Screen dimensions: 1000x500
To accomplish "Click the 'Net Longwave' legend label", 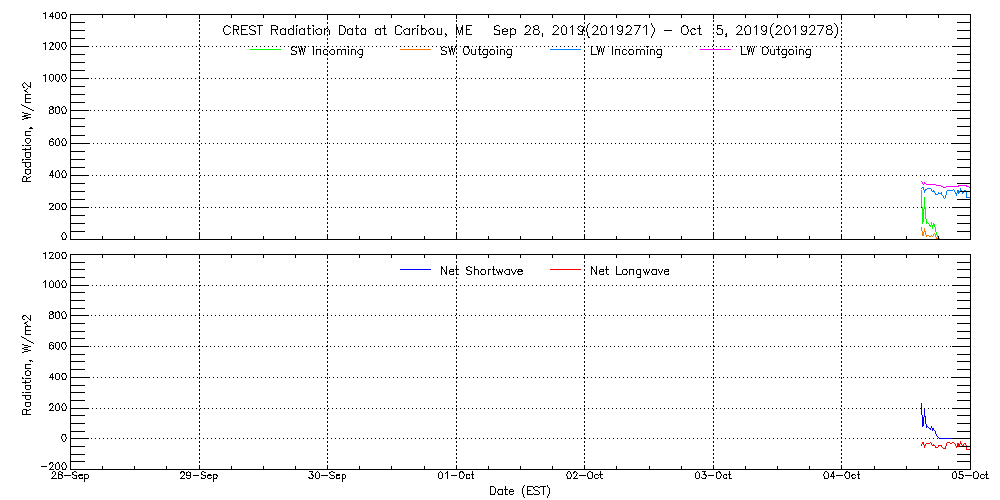I will pyautogui.click(x=629, y=271).
